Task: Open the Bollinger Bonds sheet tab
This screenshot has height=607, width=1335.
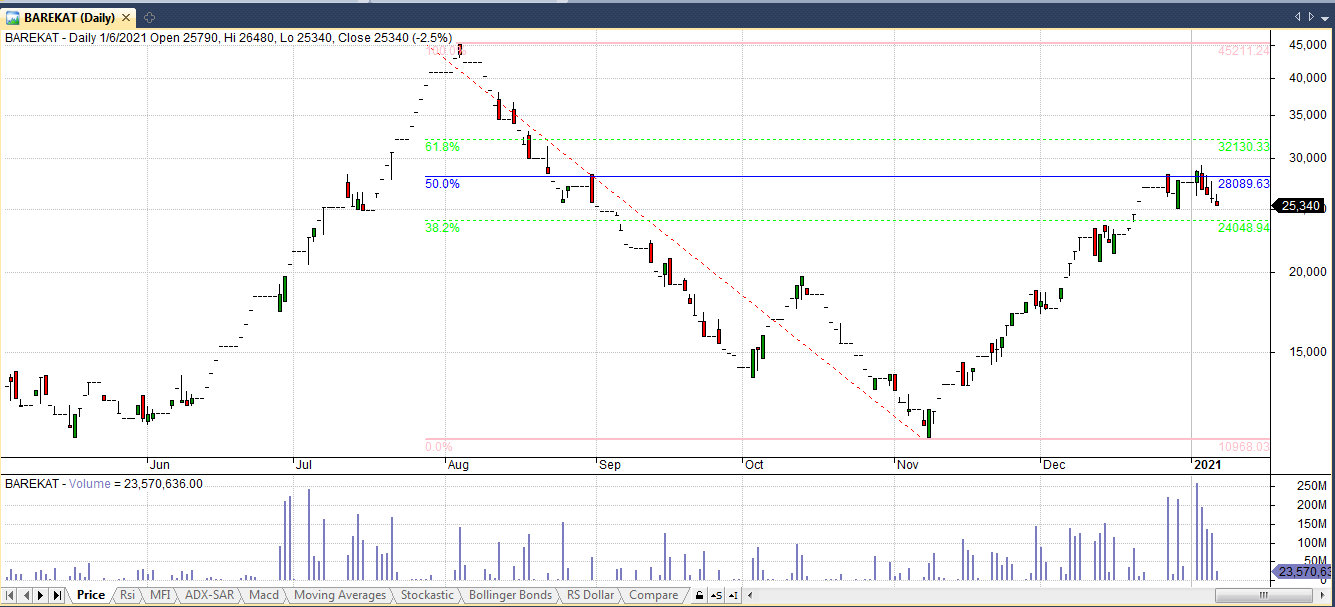Action: (x=510, y=595)
